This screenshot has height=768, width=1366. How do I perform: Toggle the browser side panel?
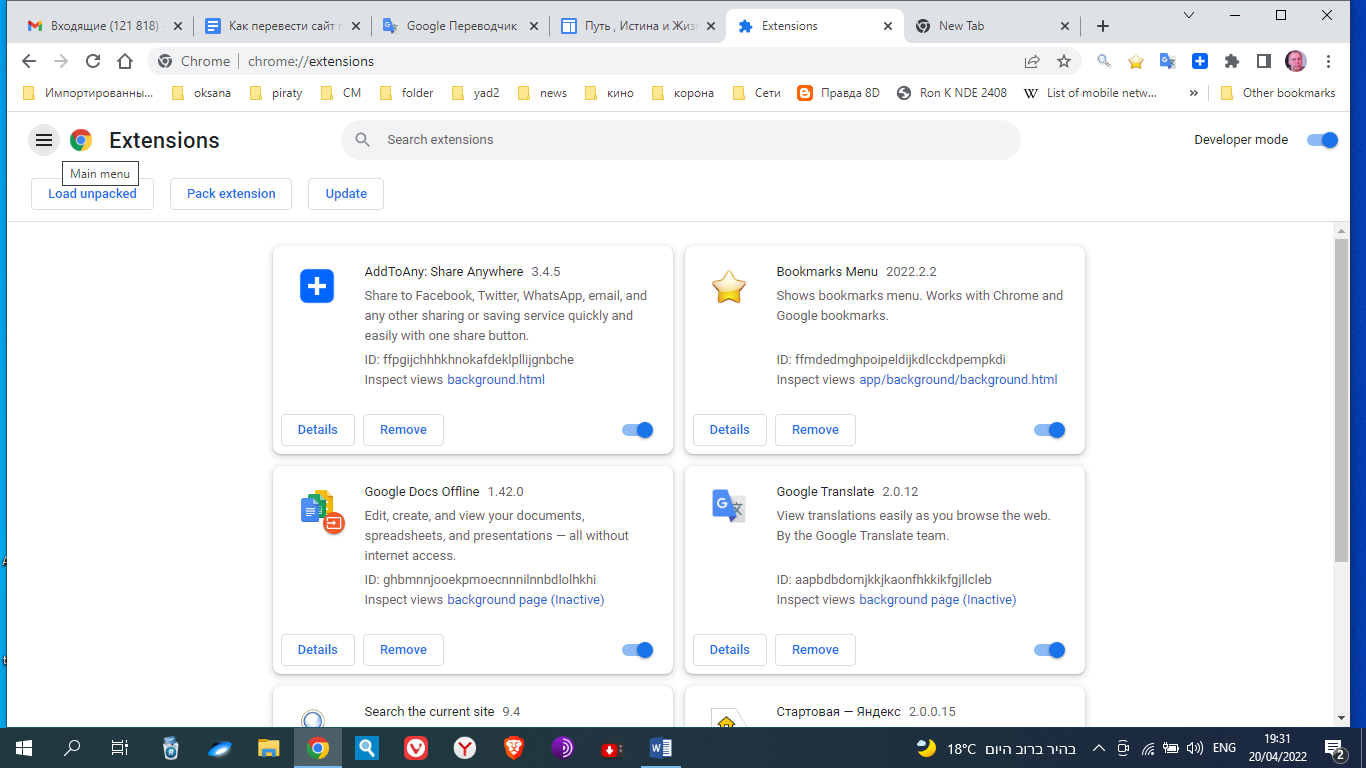point(1264,61)
